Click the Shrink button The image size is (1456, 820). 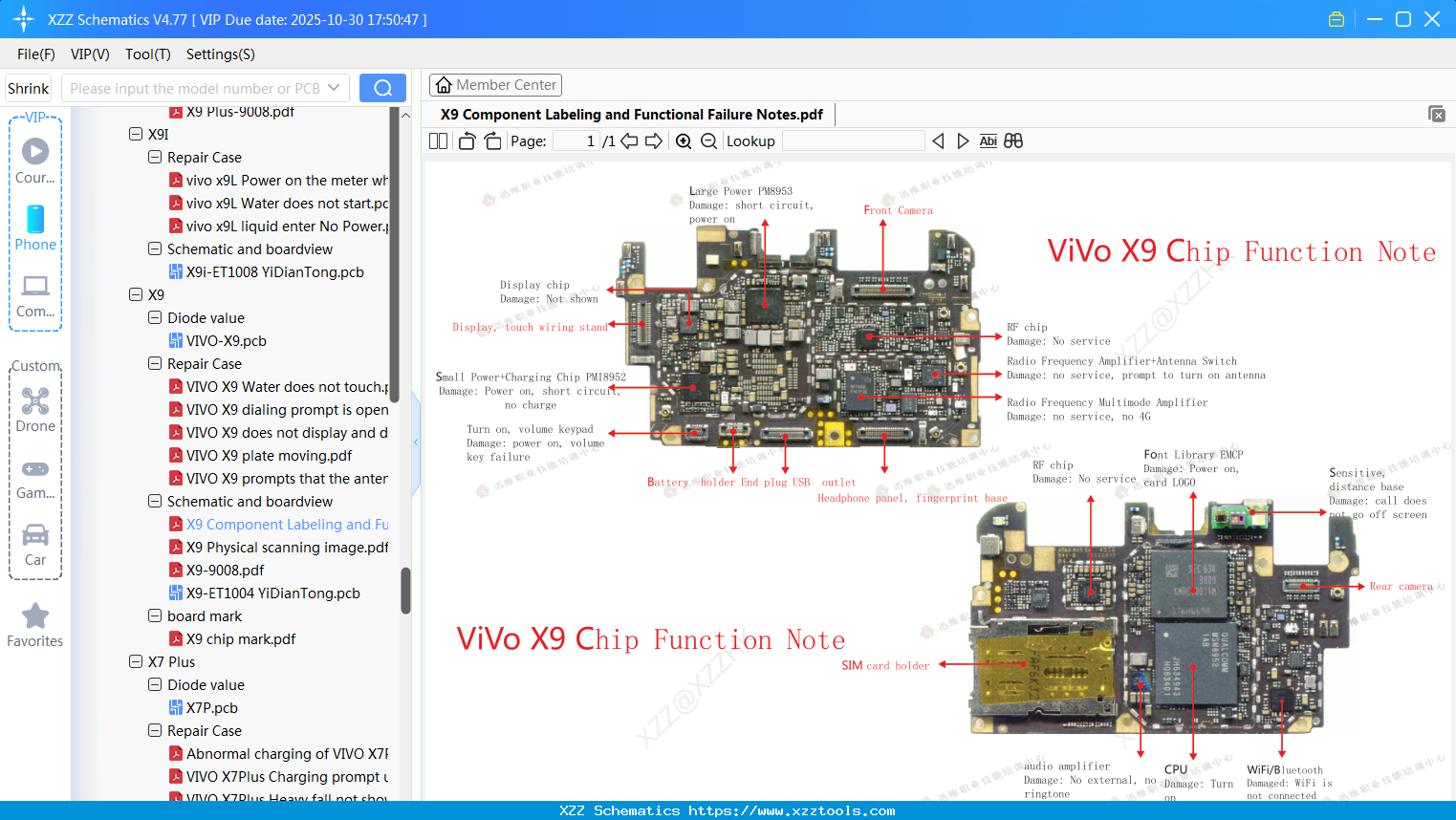[28, 87]
